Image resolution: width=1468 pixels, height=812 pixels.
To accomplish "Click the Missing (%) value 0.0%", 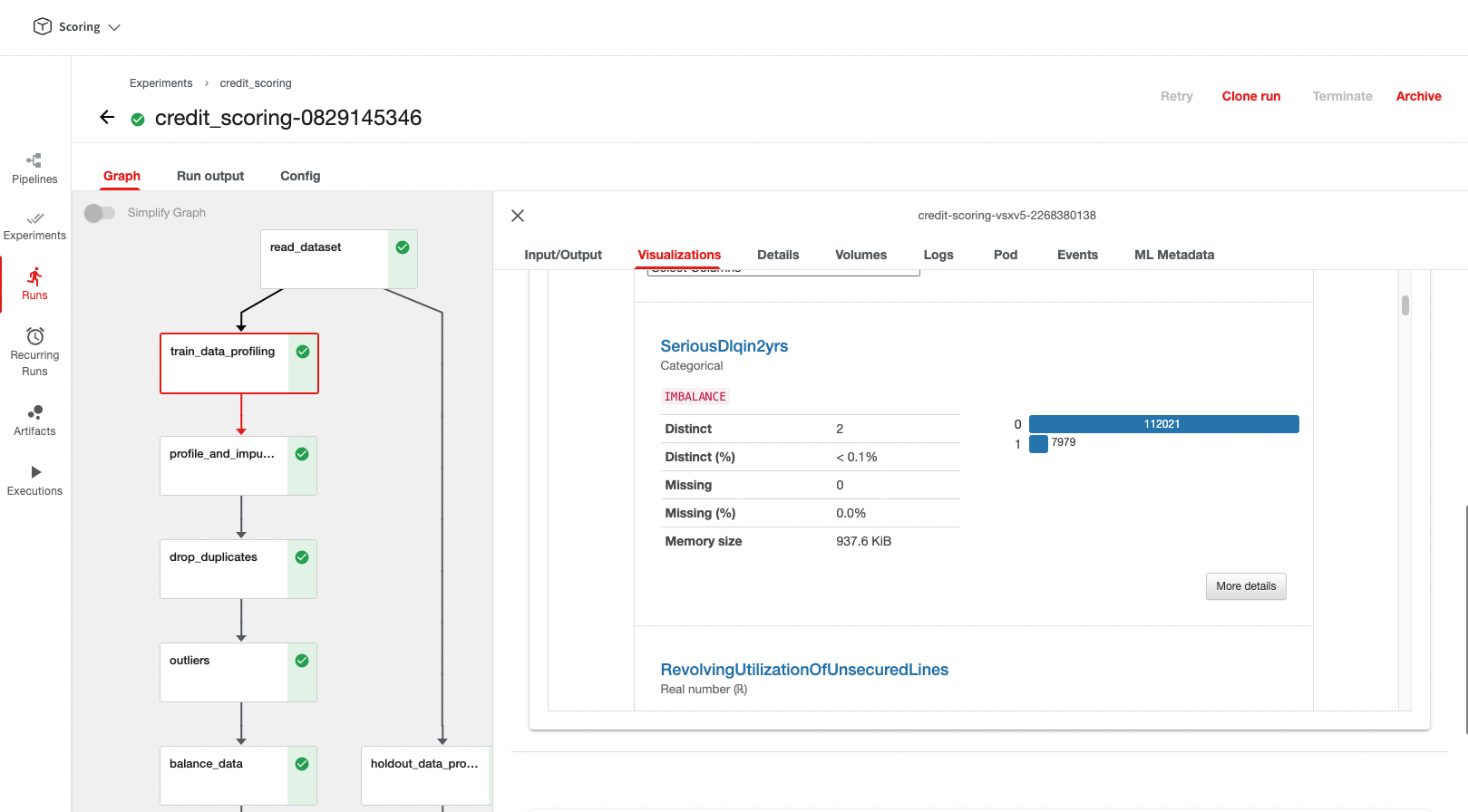I will (851, 513).
